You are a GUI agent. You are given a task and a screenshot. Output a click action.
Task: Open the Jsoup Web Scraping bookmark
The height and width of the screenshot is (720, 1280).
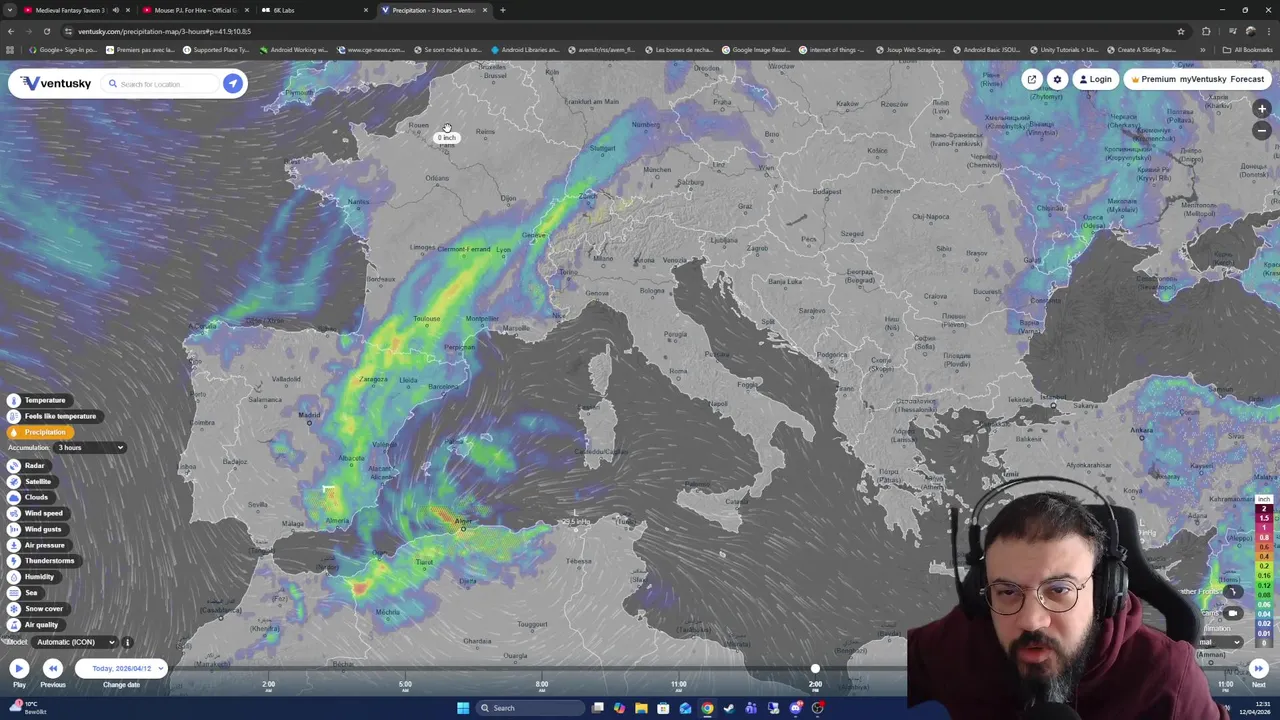pos(911,49)
